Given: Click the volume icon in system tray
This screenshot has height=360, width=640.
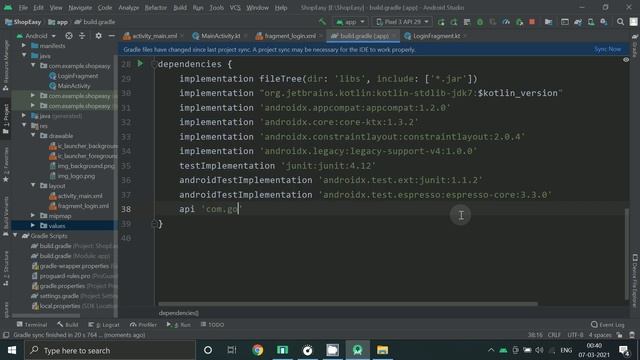Looking at the screenshot, I should coord(539,350).
